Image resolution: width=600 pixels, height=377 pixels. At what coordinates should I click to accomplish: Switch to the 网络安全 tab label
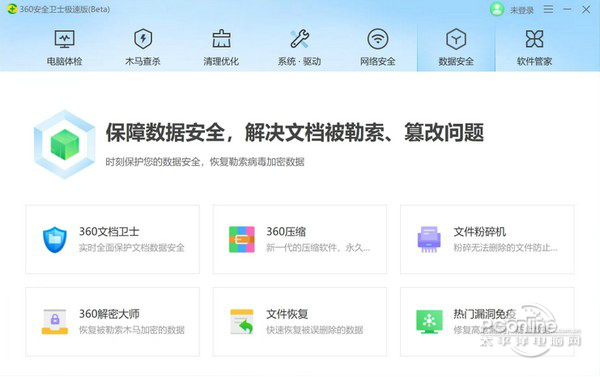coord(378,61)
